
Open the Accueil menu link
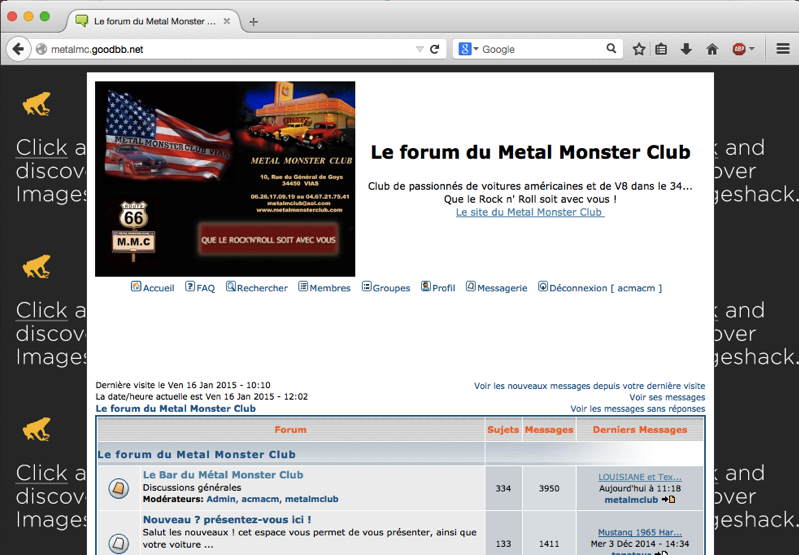point(158,288)
